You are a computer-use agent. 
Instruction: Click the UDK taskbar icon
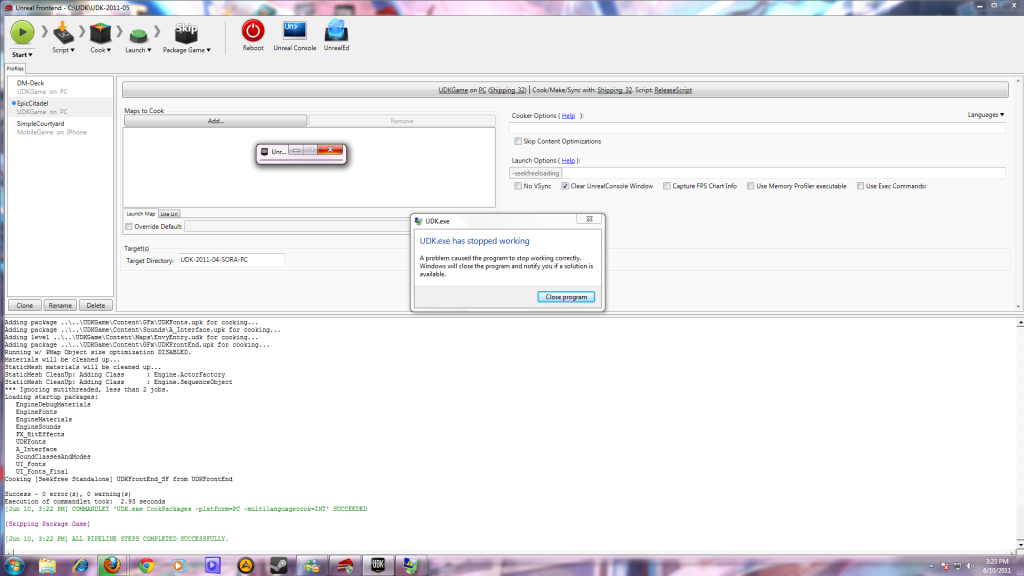click(377, 566)
